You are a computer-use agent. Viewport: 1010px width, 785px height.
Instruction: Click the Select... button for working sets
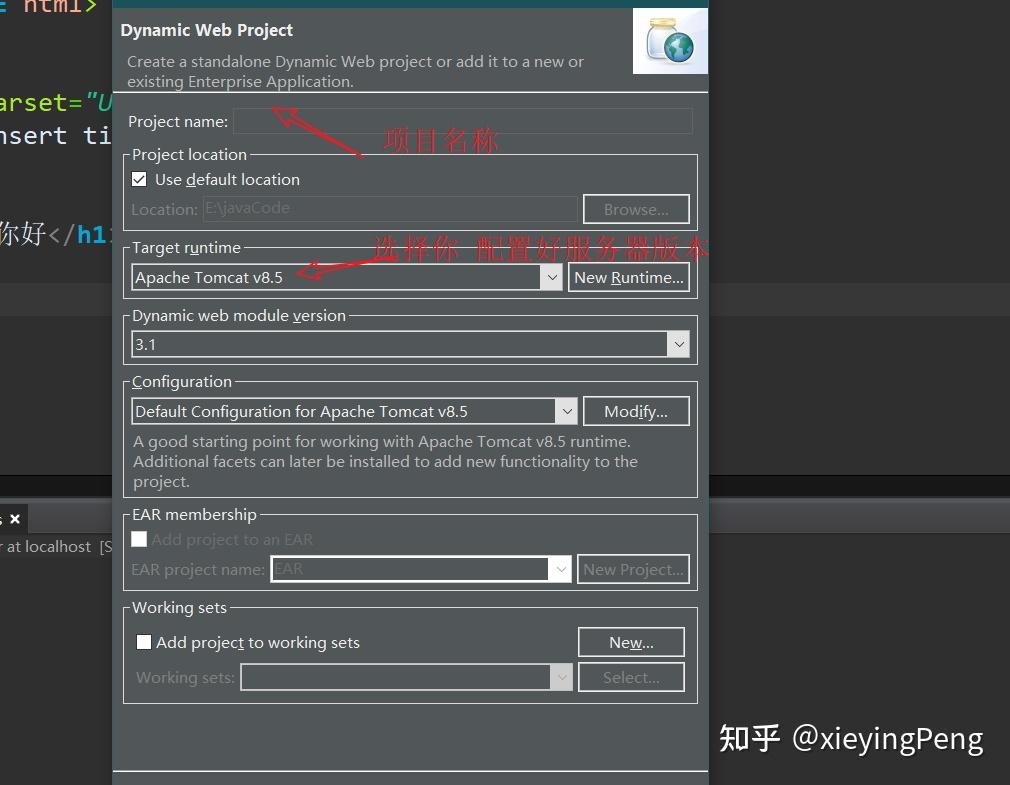[631, 677]
